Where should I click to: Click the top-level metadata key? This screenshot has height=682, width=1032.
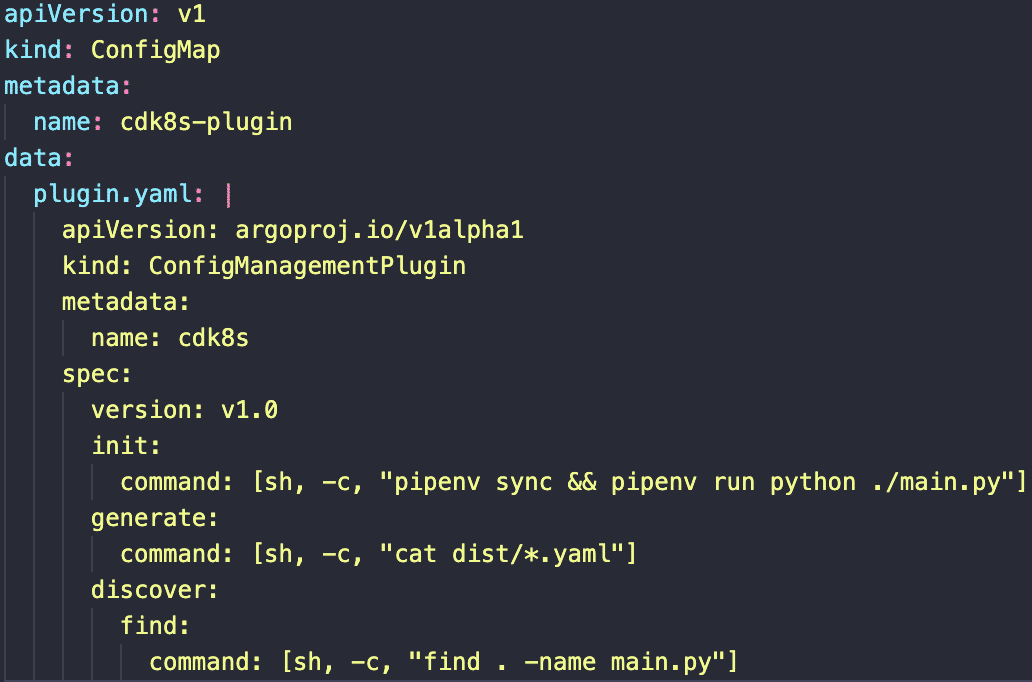click(62, 86)
